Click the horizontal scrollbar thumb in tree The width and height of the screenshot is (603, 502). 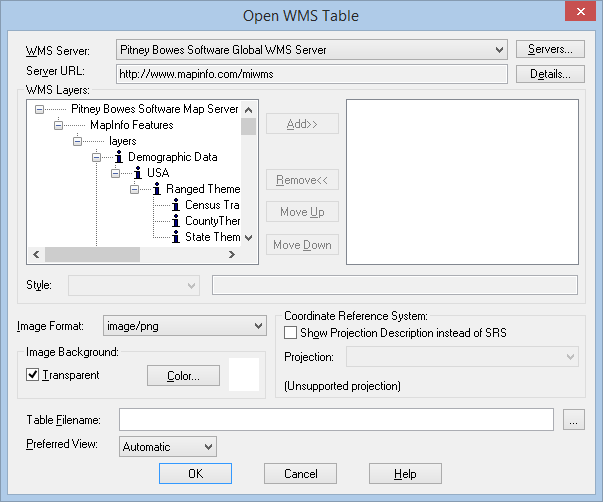tap(92, 254)
